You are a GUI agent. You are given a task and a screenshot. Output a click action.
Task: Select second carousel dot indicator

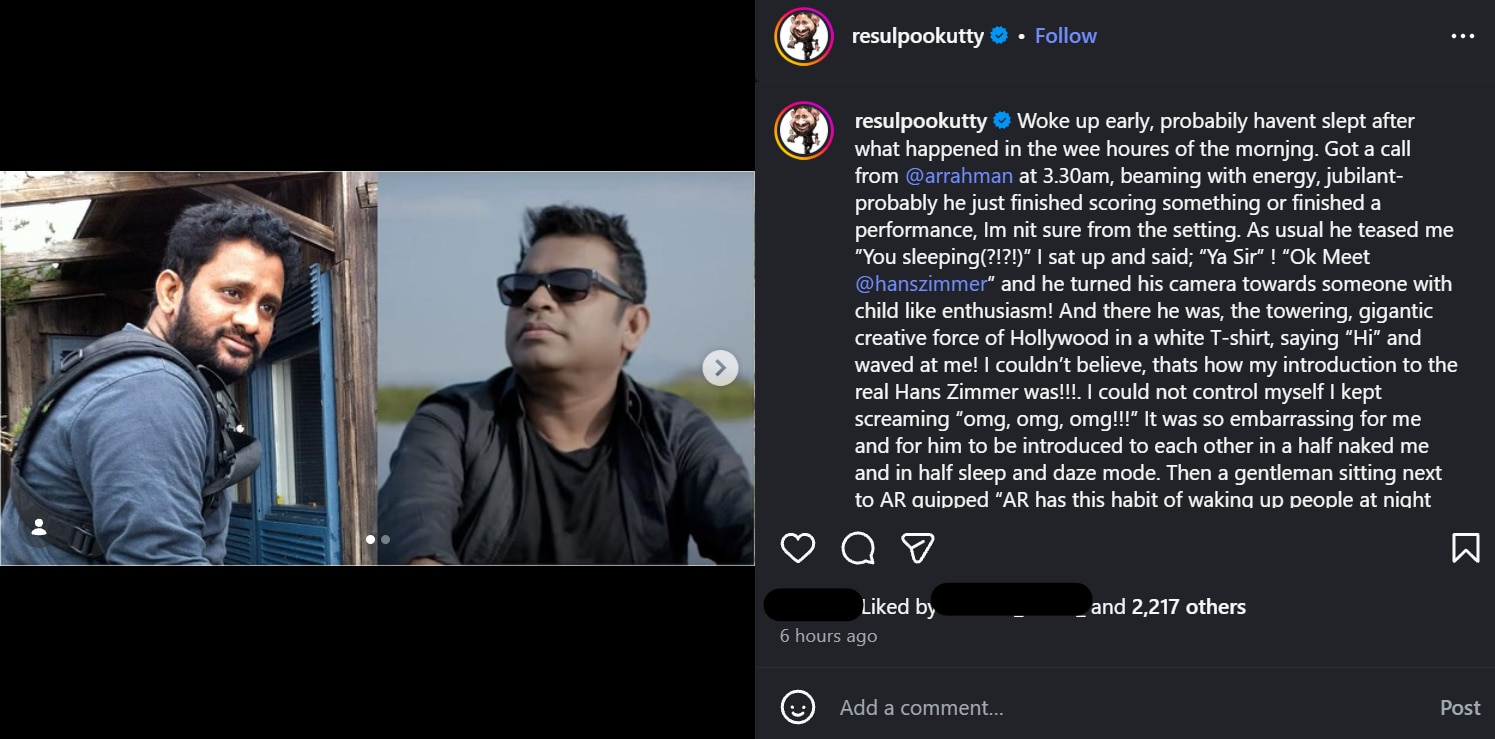point(386,539)
